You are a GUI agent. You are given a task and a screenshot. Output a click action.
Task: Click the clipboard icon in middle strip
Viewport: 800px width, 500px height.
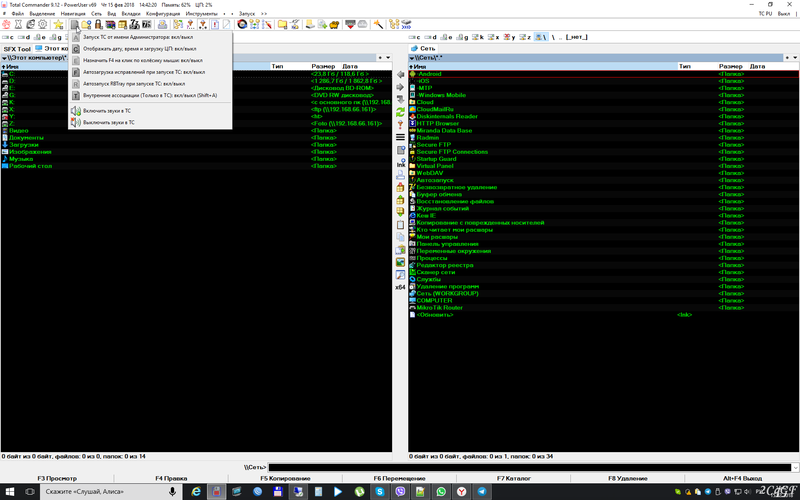[401, 225]
